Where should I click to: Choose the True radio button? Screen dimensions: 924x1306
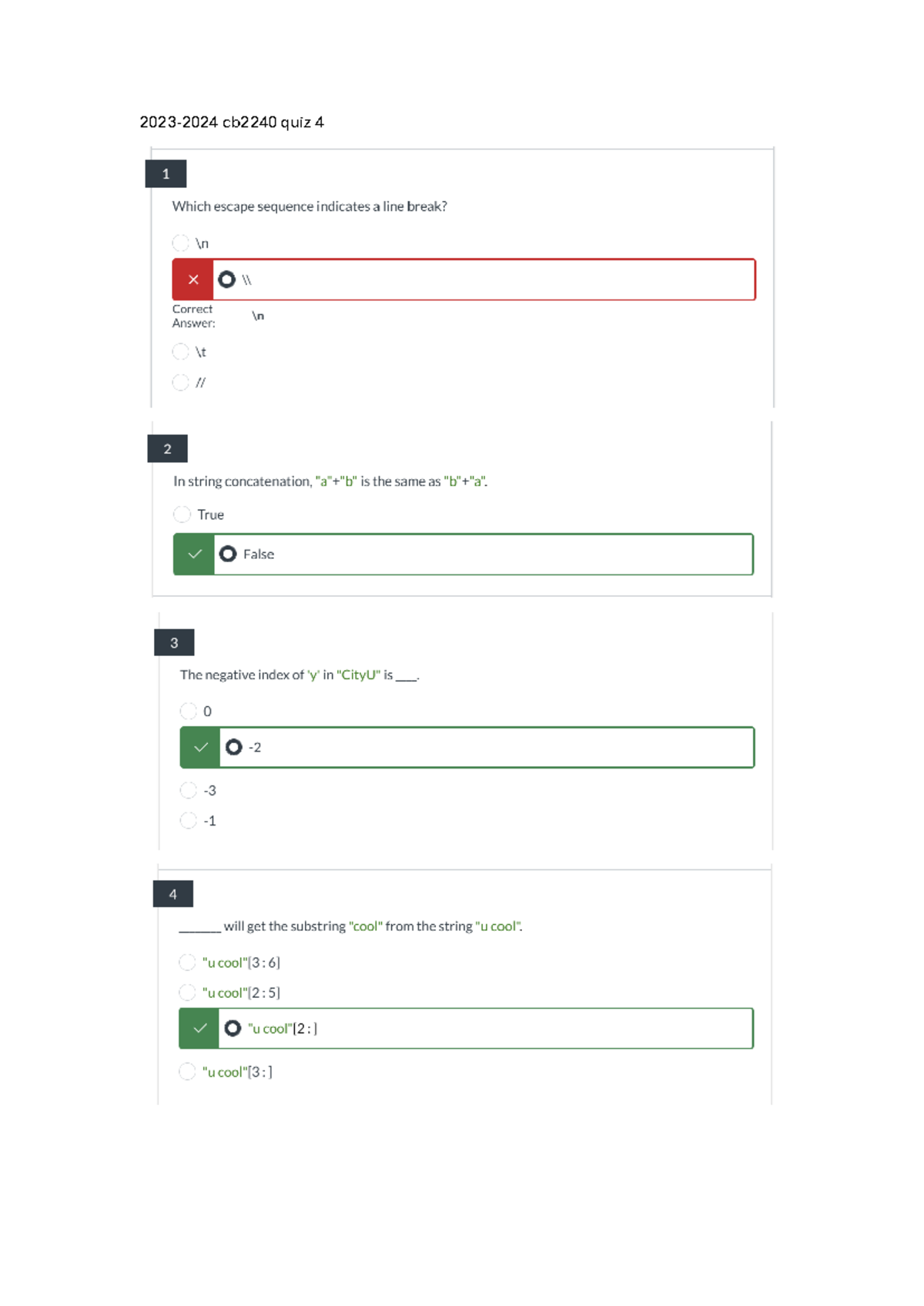(182, 514)
